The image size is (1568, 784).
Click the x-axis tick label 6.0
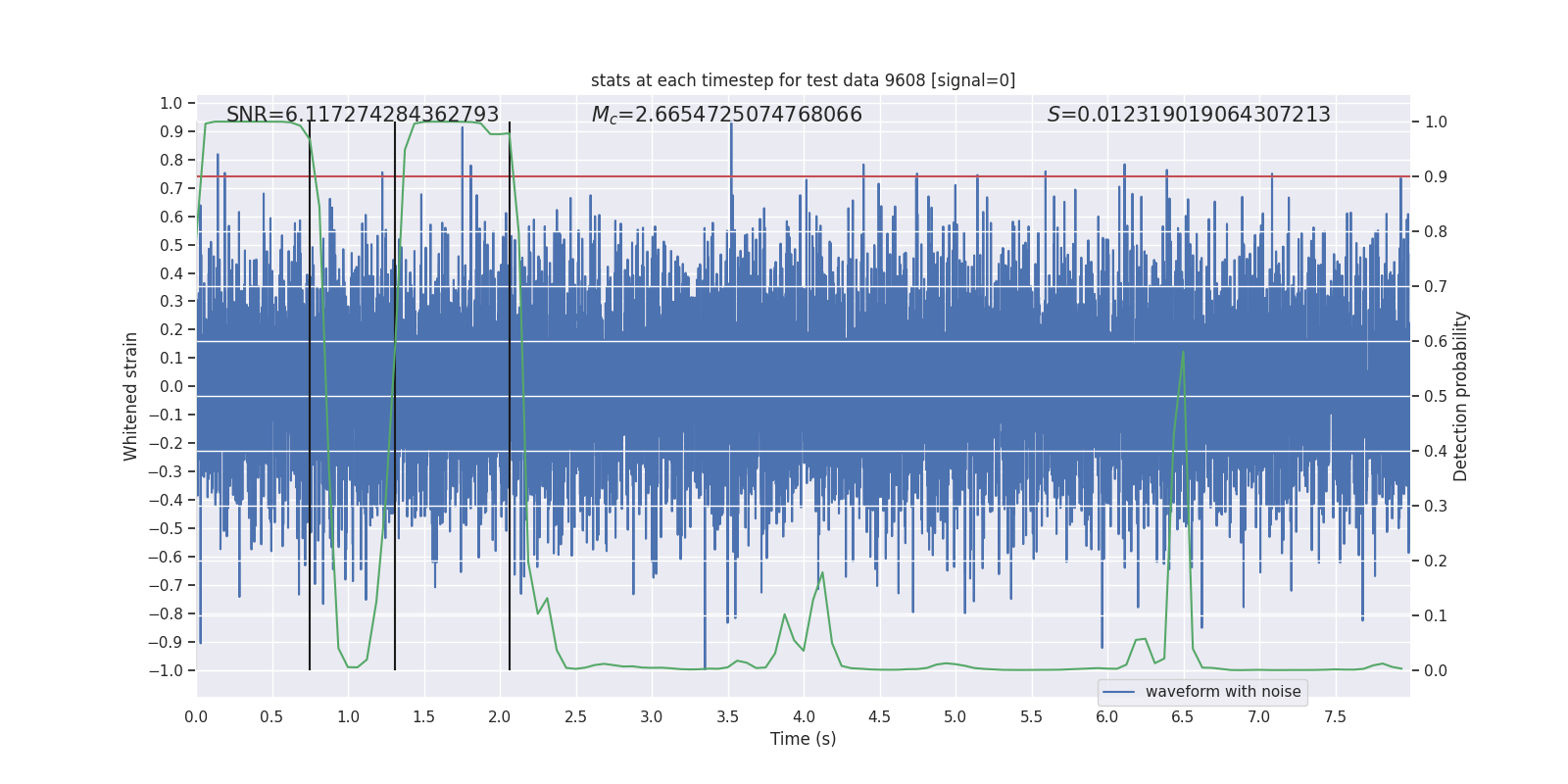click(1107, 716)
